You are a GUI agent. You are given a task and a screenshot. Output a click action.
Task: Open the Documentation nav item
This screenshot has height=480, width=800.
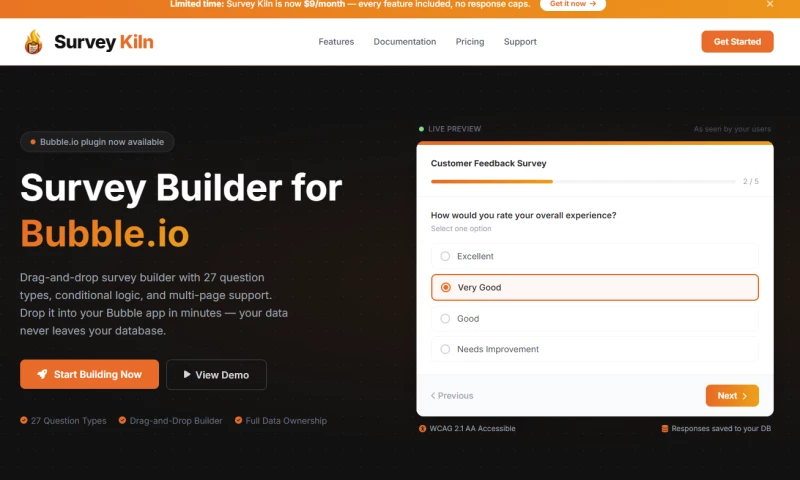(x=405, y=42)
